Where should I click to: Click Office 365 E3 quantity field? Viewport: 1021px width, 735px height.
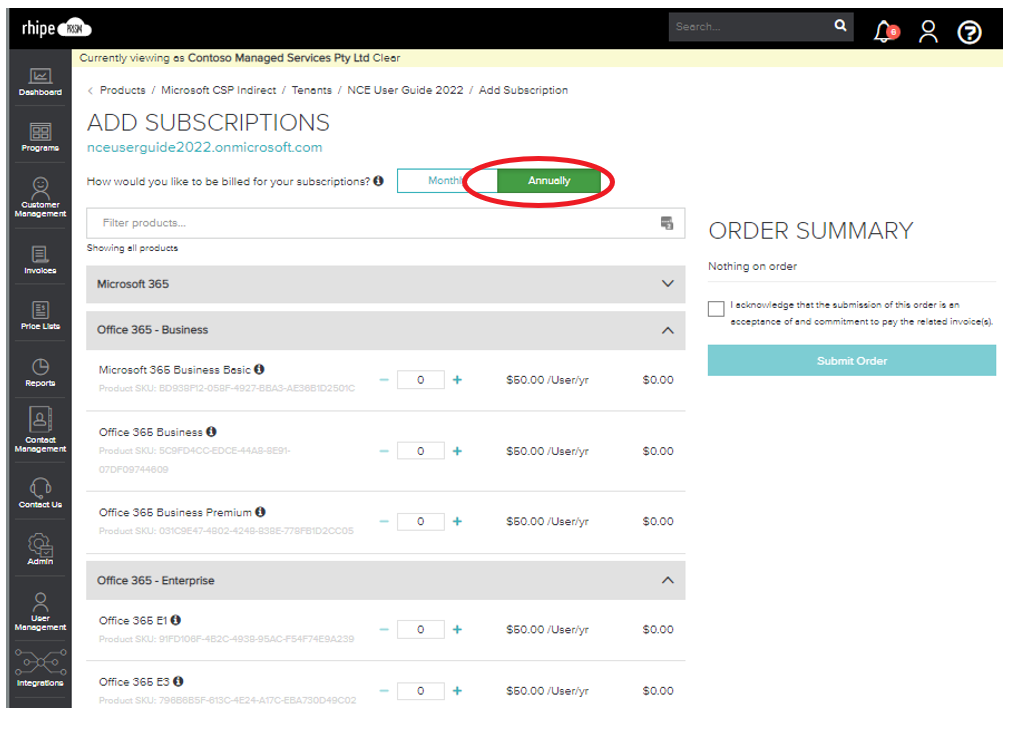pos(421,691)
